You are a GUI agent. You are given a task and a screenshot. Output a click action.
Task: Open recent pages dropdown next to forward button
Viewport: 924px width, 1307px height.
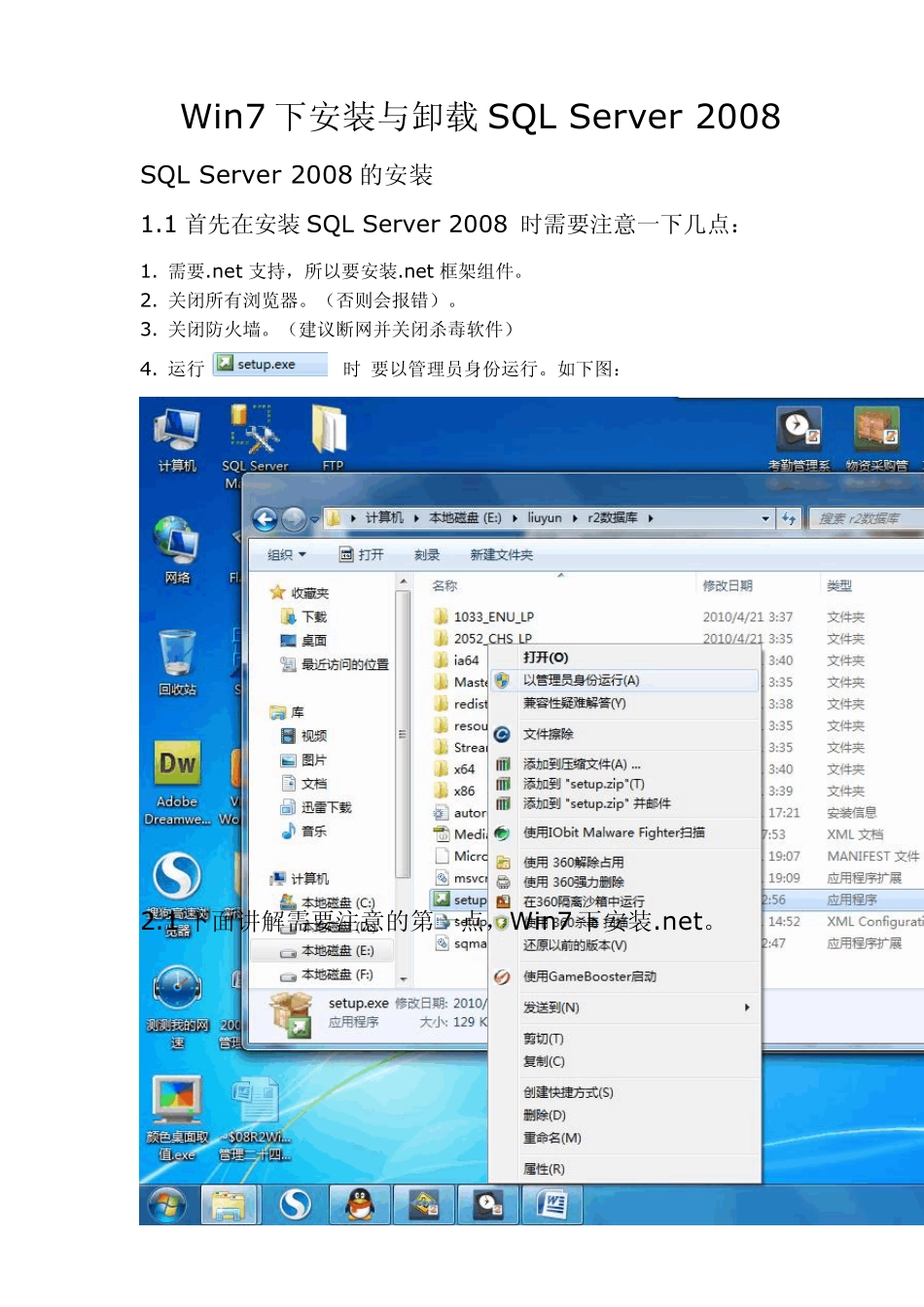(314, 520)
